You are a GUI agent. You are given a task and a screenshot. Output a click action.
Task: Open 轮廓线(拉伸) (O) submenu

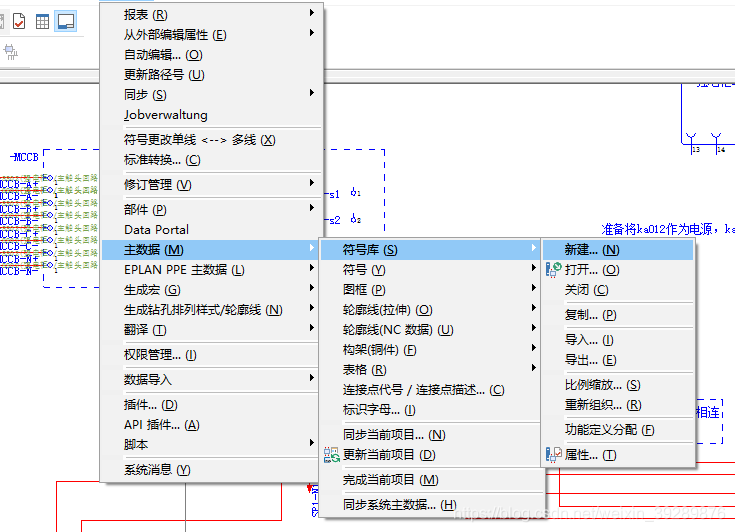point(430,310)
